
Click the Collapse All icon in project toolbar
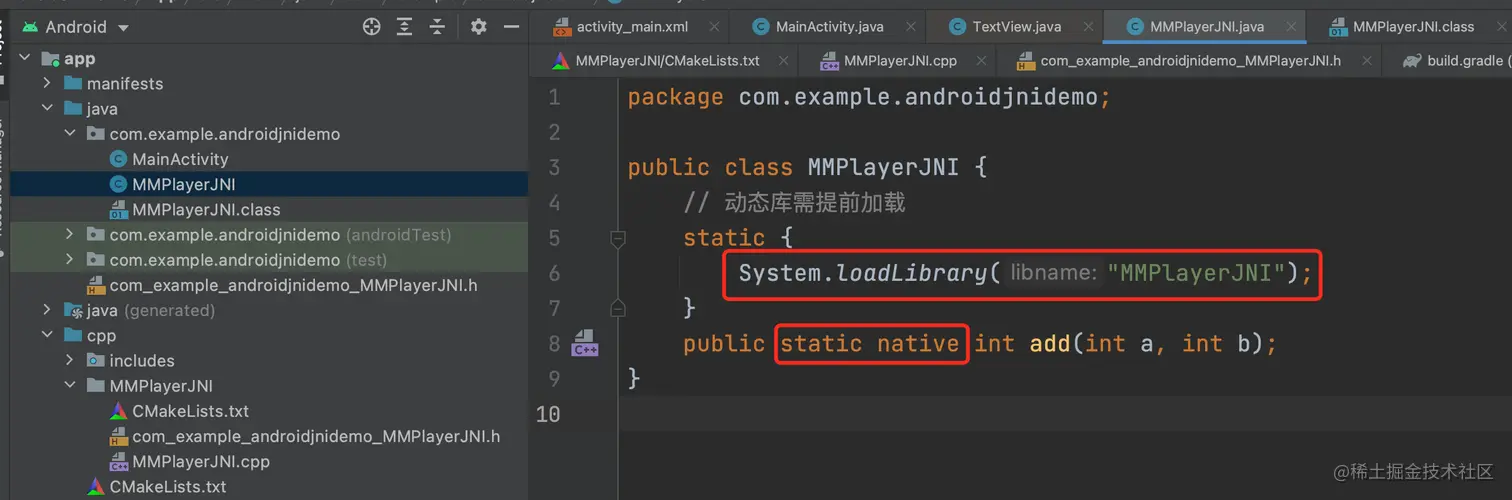(x=436, y=27)
